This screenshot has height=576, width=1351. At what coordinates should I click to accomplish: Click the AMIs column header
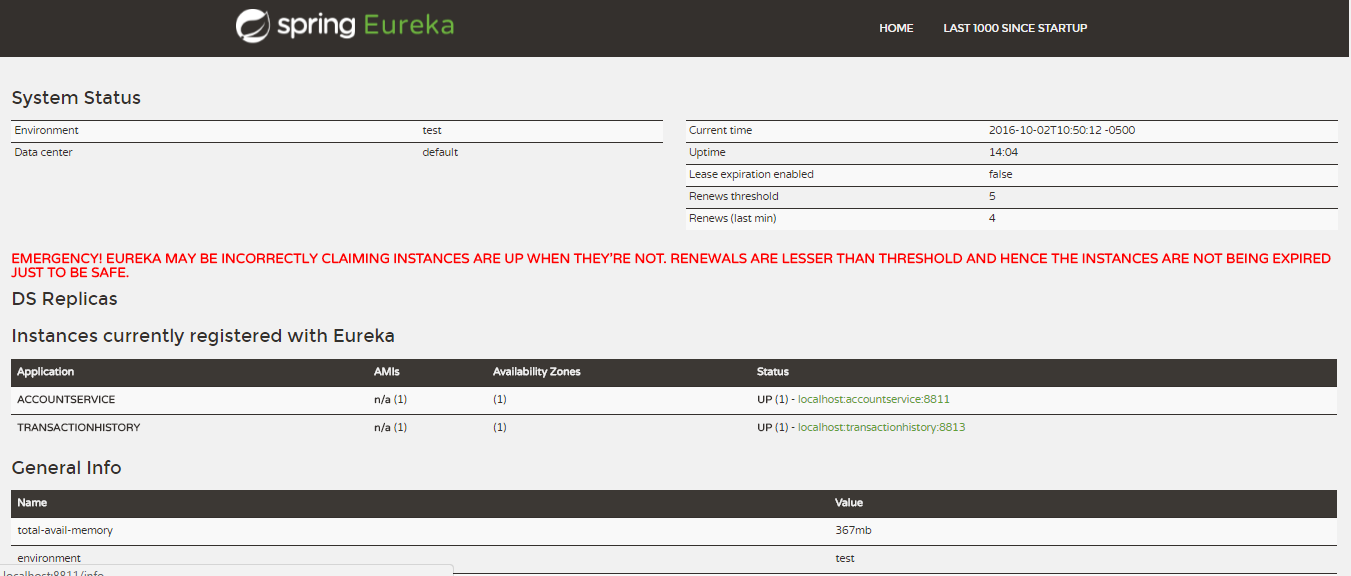pos(387,372)
